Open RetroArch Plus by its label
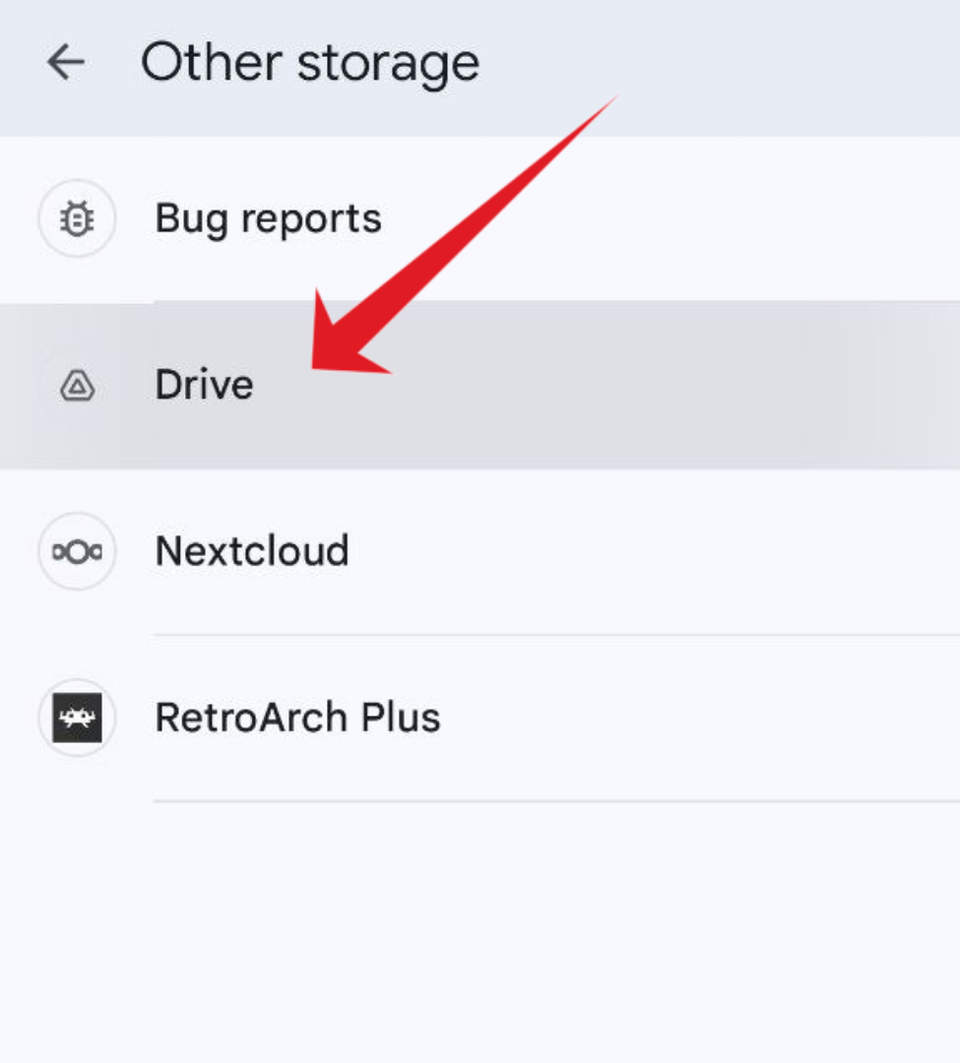960x1063 pixels. click(297, 717)
